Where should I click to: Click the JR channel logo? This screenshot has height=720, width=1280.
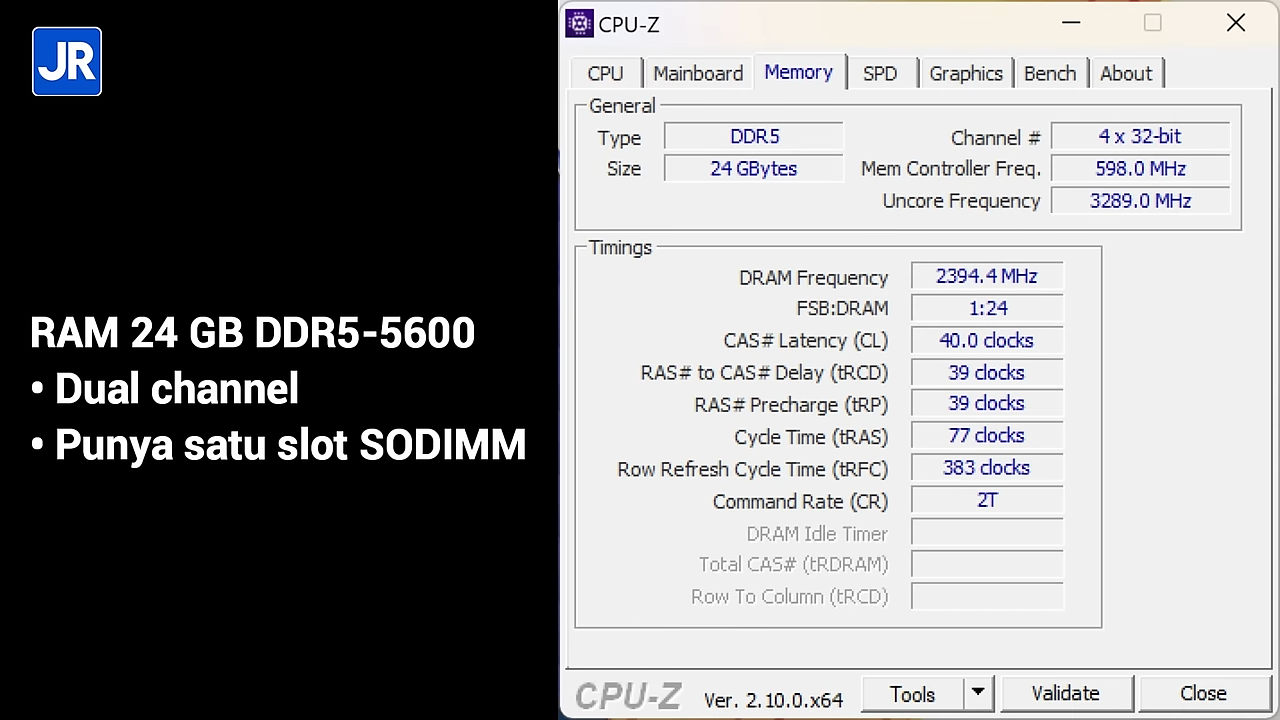(67, 62)
